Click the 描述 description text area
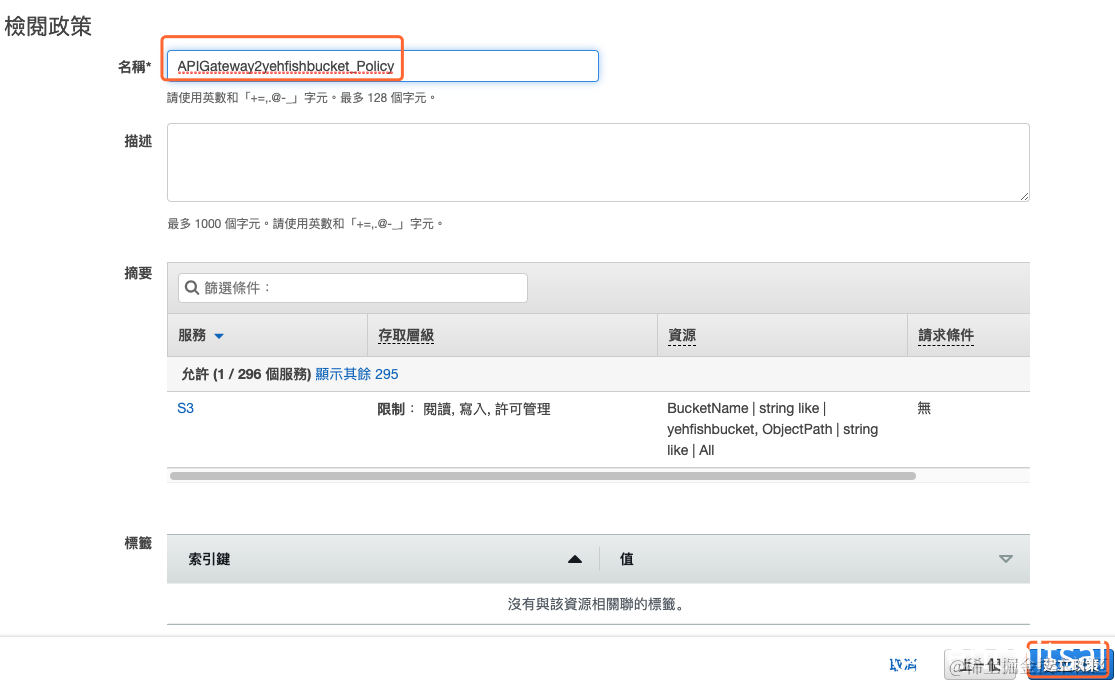Image resolution: width=1115 pixels, height=683 pixels. (598, 162)
